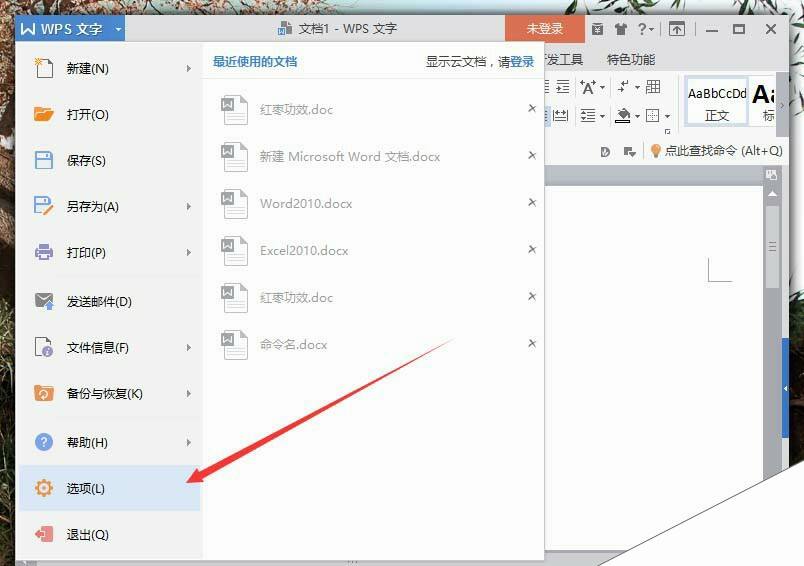Screen dimensions: 804x566
Task: Open the Chinese layout A dropdown arrow
Action: coord(602,88)
